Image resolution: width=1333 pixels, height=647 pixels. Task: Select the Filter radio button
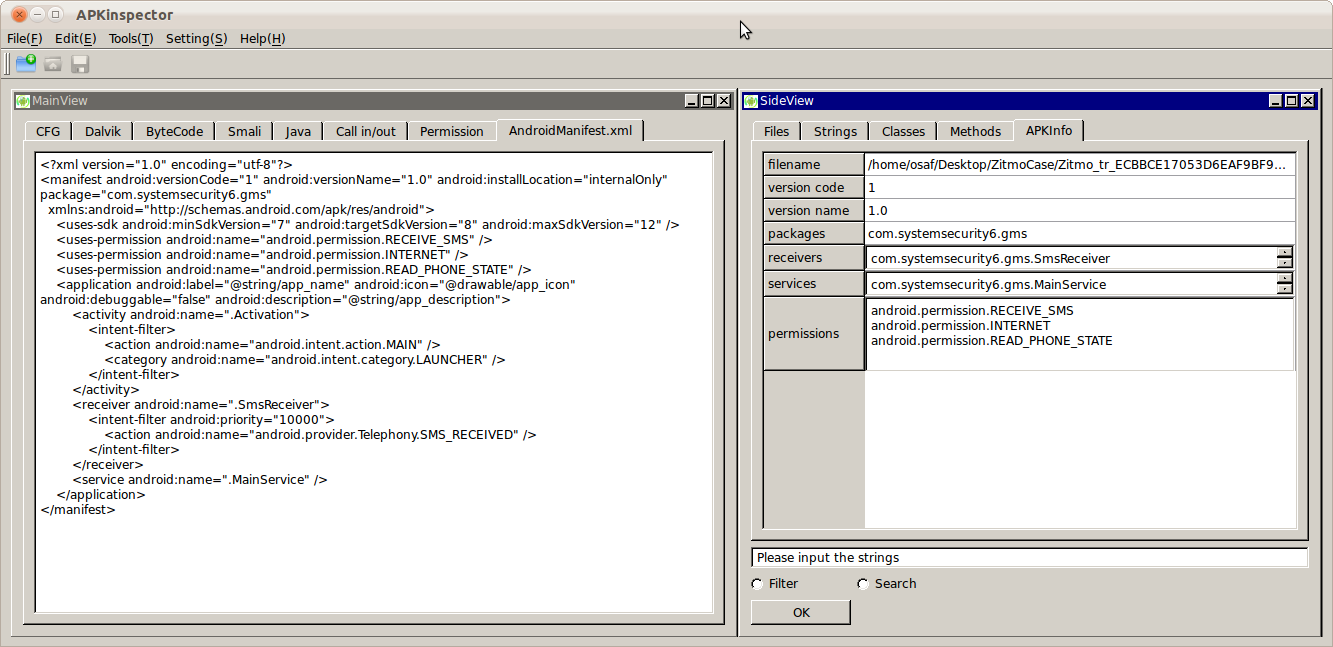click(757, 584)
